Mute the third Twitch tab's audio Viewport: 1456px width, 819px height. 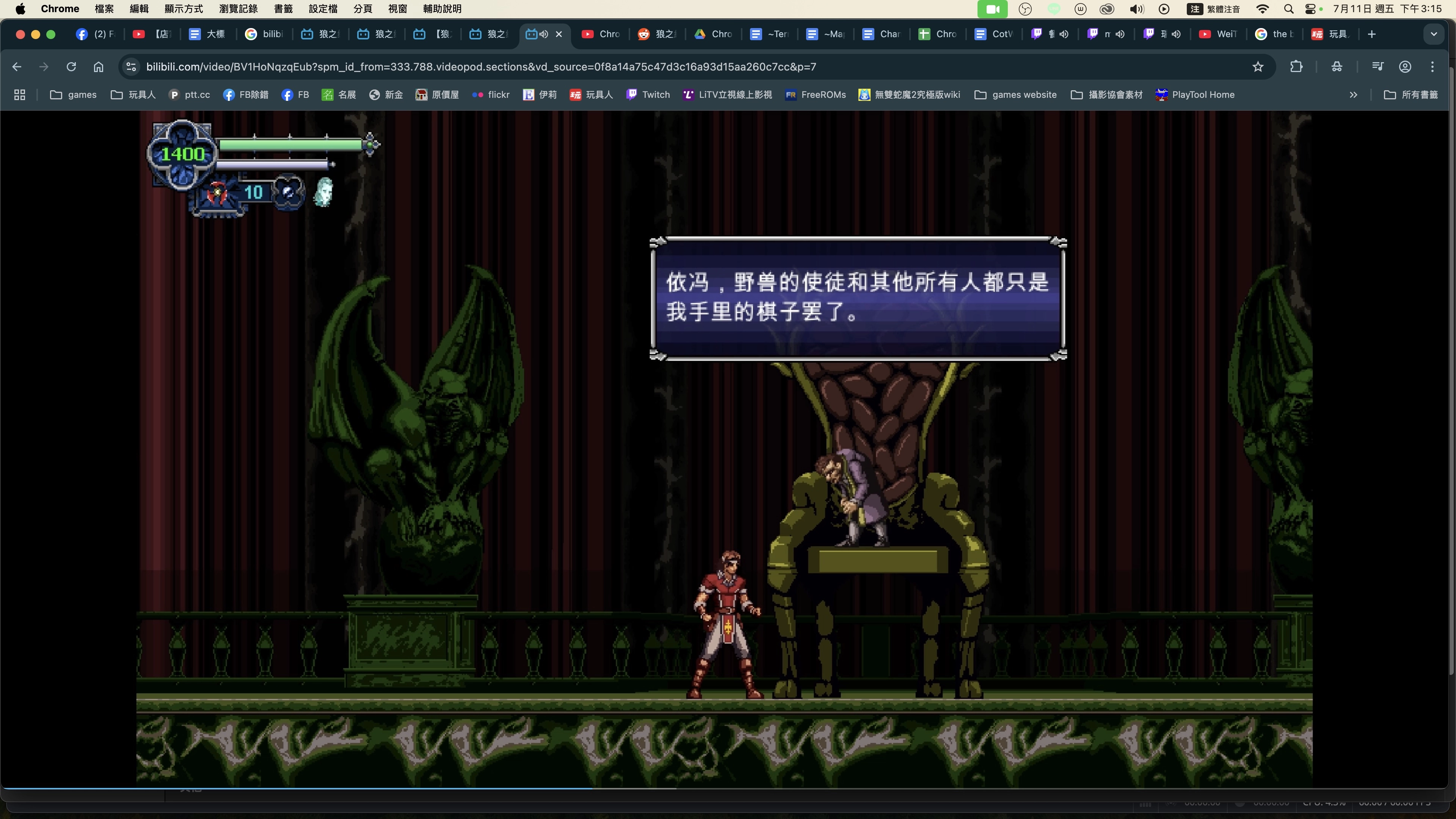click(x=1176, y=34)
